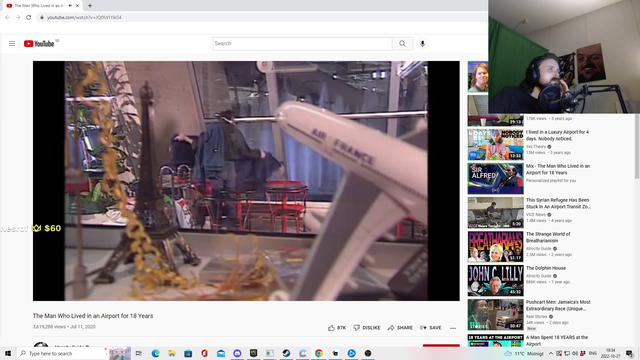640x360 pixels.
Task: Reload the page with the refresh button
Action: coord(29,18)
